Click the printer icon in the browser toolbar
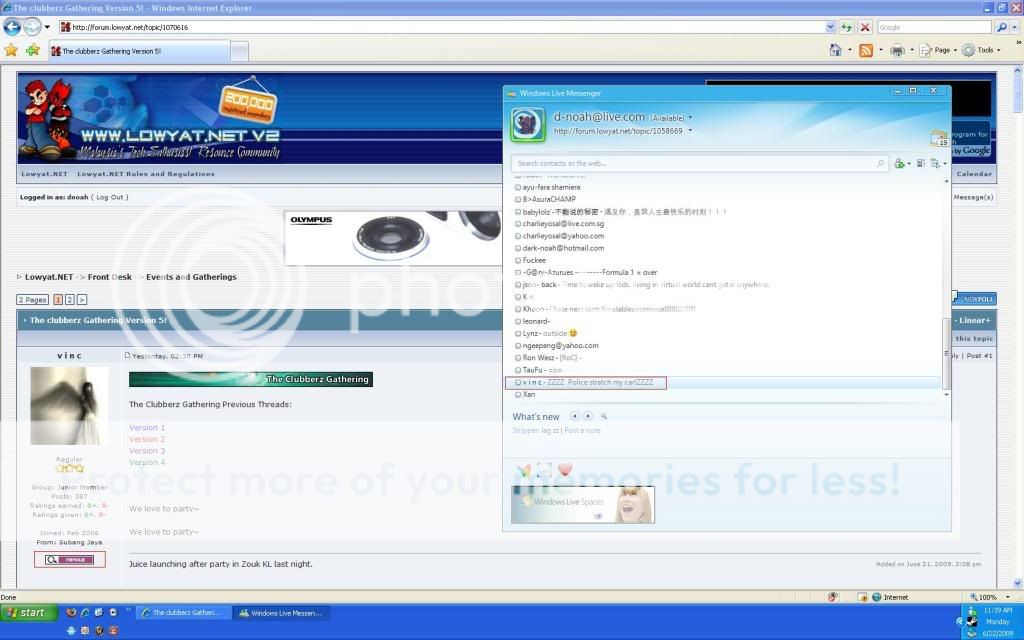This screenshot has height=640, width=1024. (898, 50)
